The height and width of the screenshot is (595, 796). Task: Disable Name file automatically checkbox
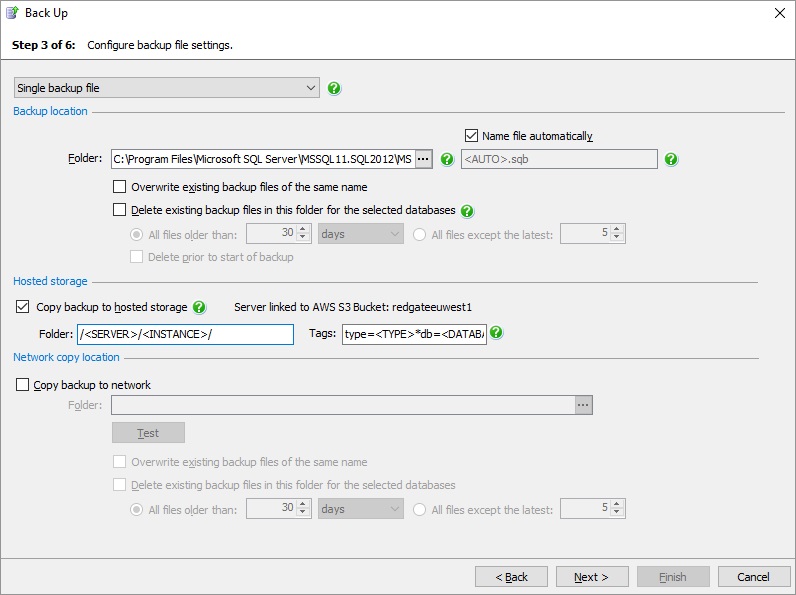(472, 136)
